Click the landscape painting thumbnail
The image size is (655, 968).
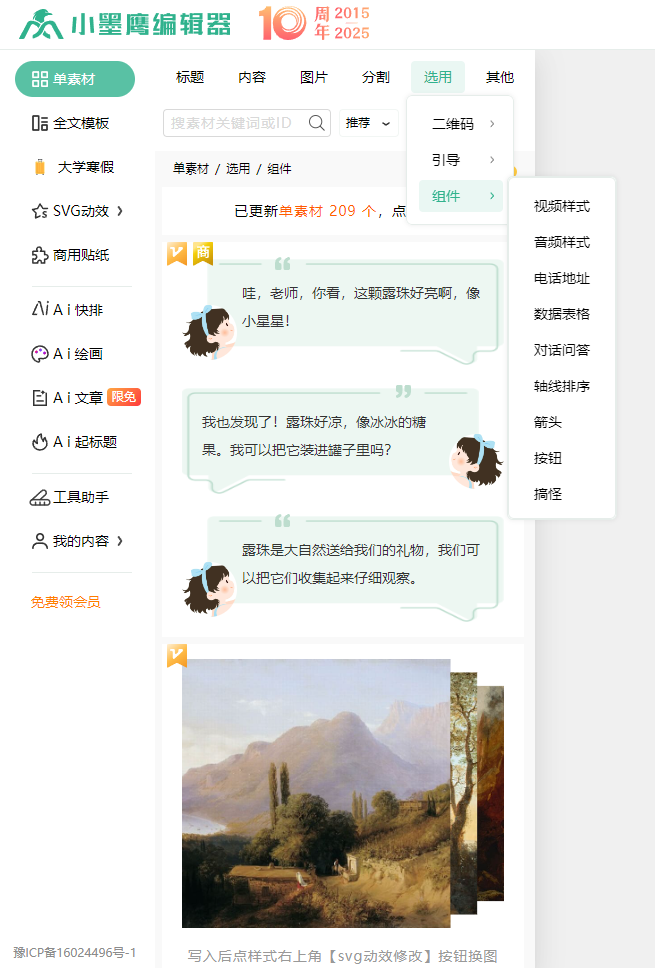point(316,793)
